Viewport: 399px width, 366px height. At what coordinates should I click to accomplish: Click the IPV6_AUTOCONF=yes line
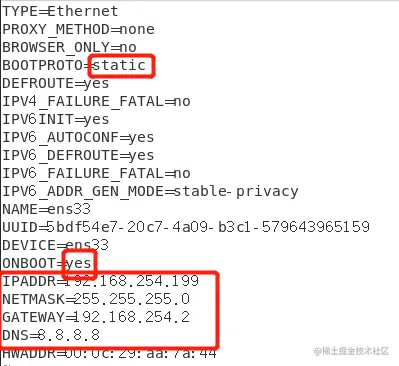click(x=78, y=137)
